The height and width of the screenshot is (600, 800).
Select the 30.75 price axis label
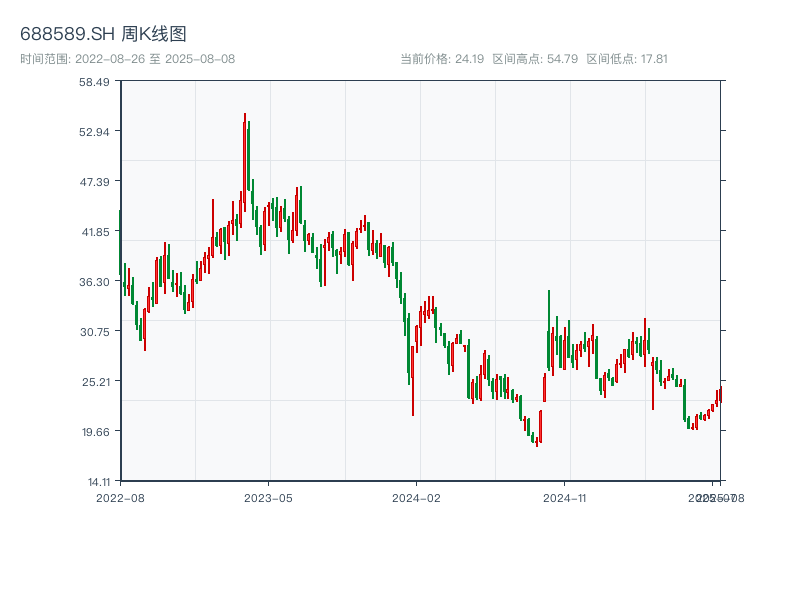click(x=95, y=332)
